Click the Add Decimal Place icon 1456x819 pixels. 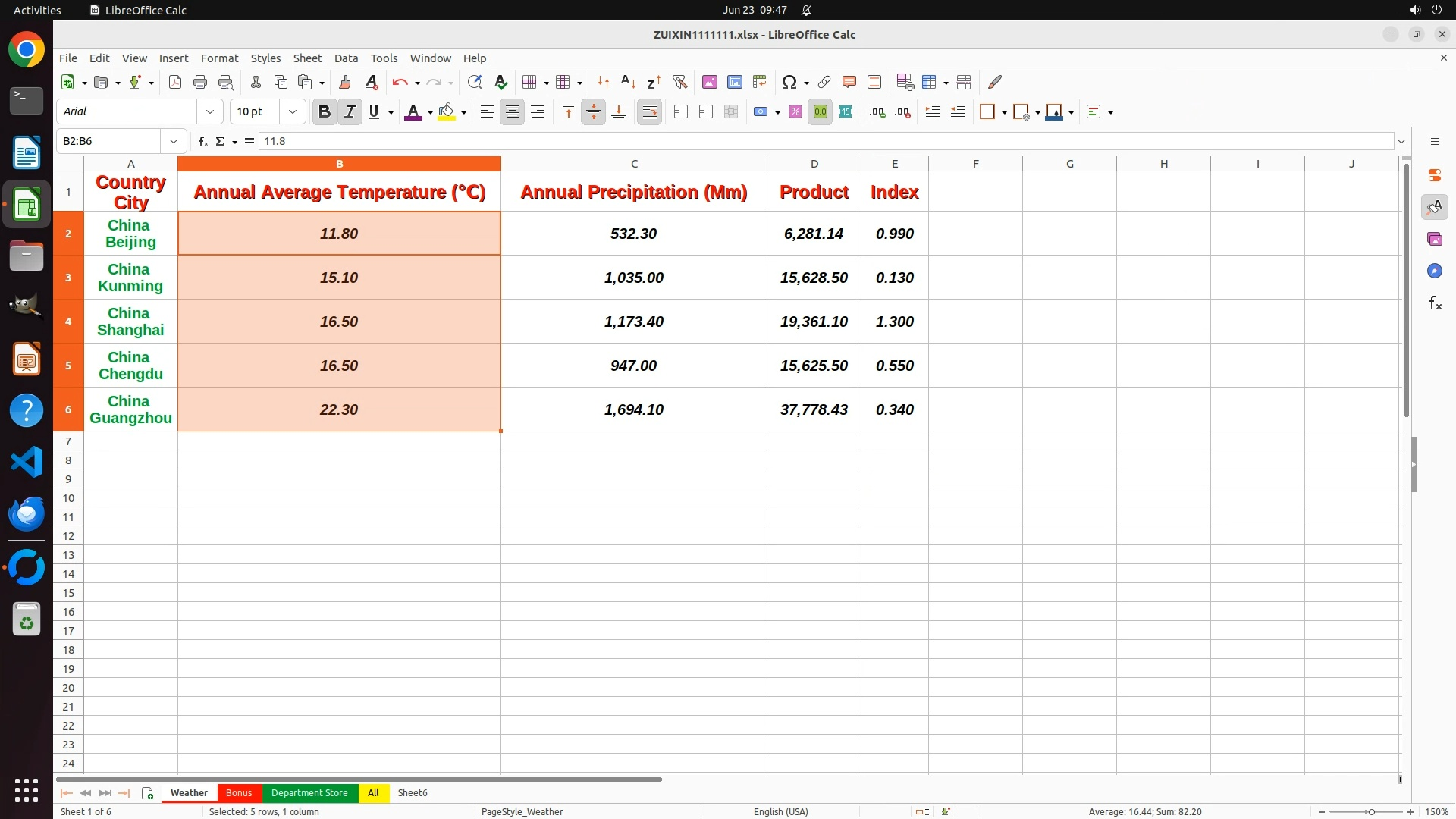click(x=877, y=111)
